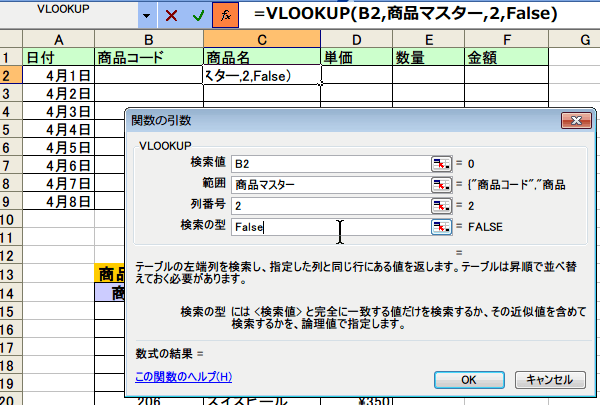Open the Name Box dropdown arrow

[x=146, y=15]
